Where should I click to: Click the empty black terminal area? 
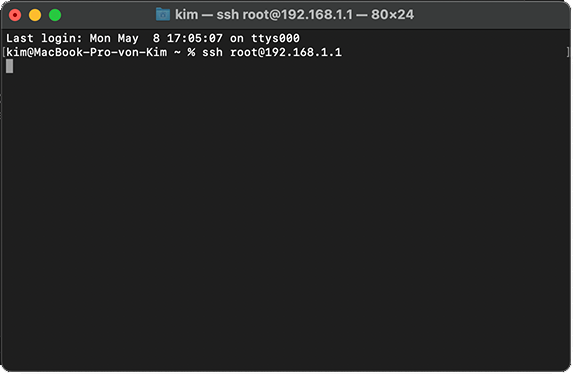[x=286, y=219]
